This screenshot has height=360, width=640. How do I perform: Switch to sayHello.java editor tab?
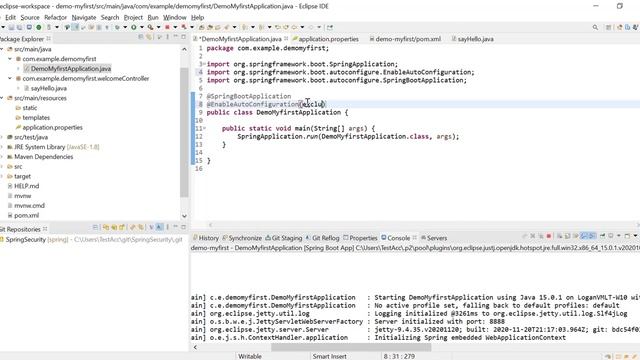tap(472, 39)
